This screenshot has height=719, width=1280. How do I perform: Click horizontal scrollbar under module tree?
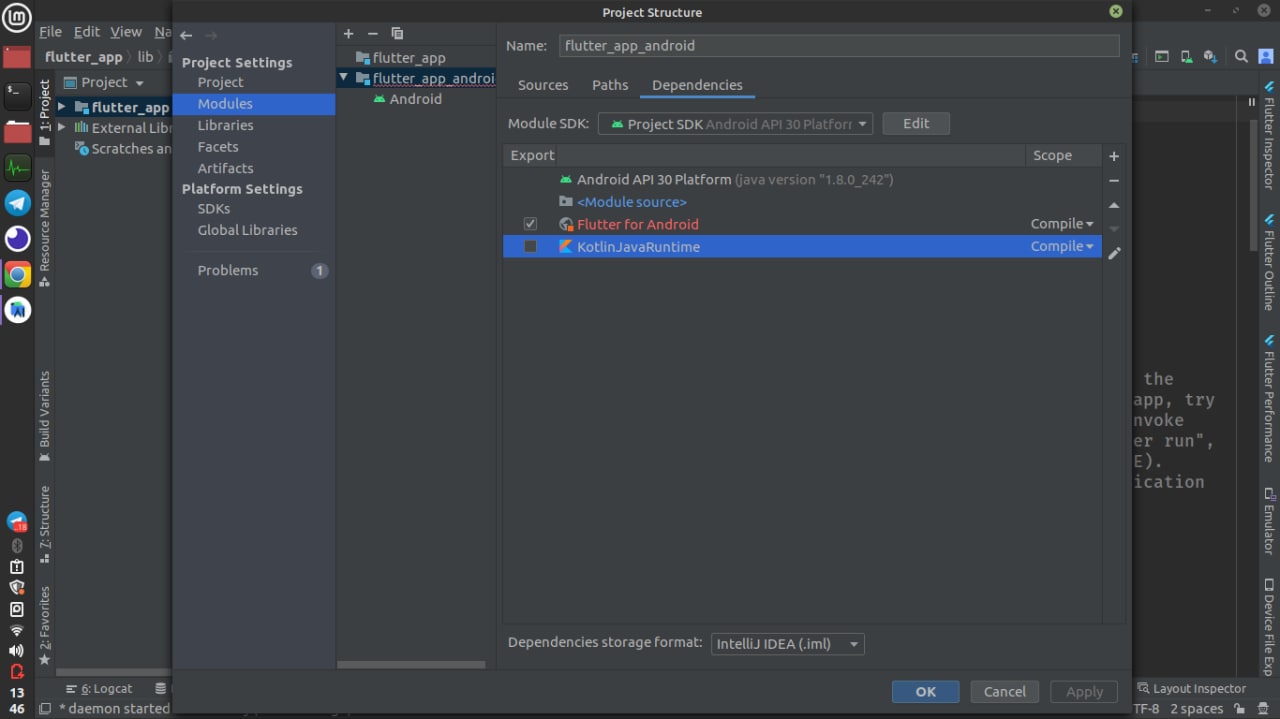pyautogui.click(x=411, y=664)
